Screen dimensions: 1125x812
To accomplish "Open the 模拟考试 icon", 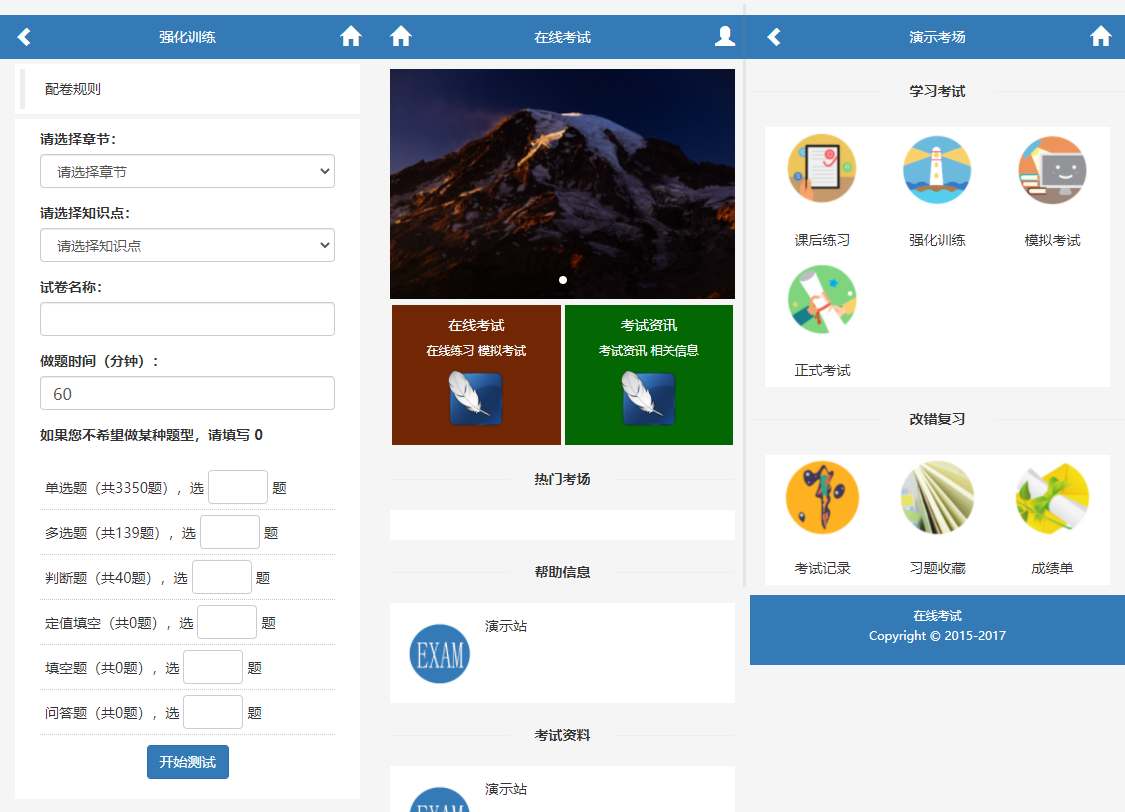I will click(1053, 170).
